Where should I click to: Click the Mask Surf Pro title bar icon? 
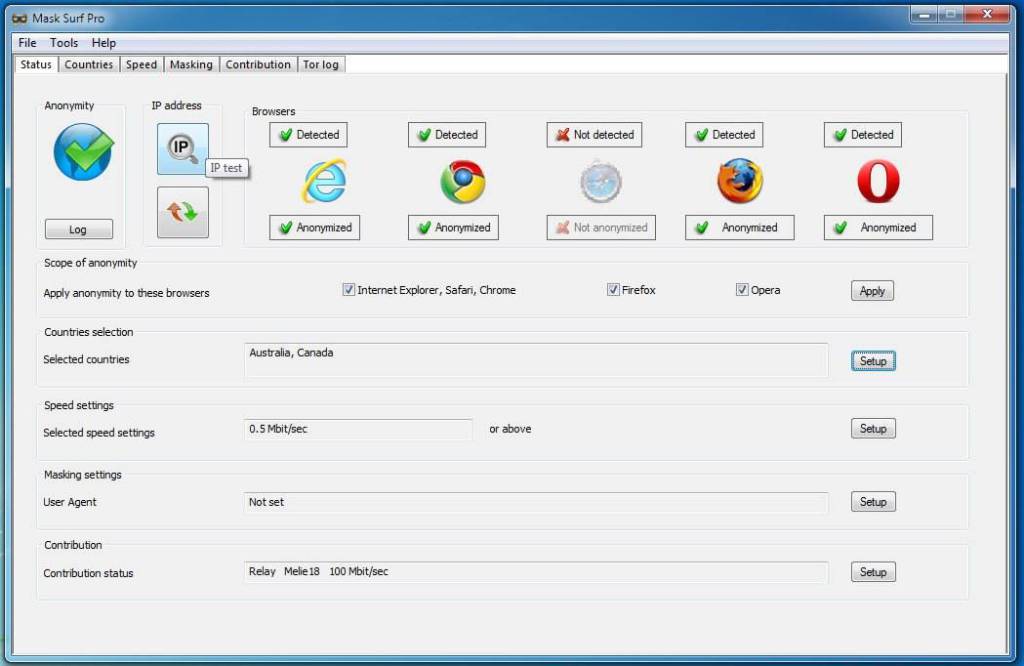(20, 18)
